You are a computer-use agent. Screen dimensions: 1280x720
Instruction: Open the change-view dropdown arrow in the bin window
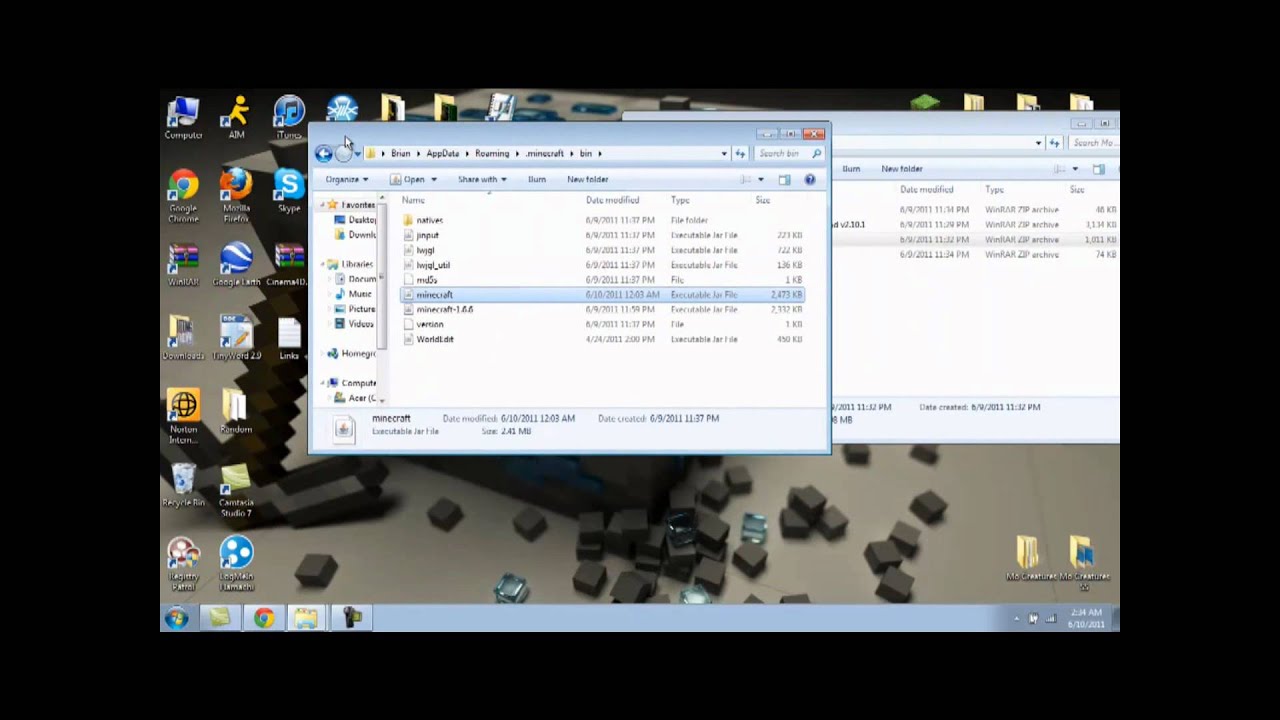point(761,180)
